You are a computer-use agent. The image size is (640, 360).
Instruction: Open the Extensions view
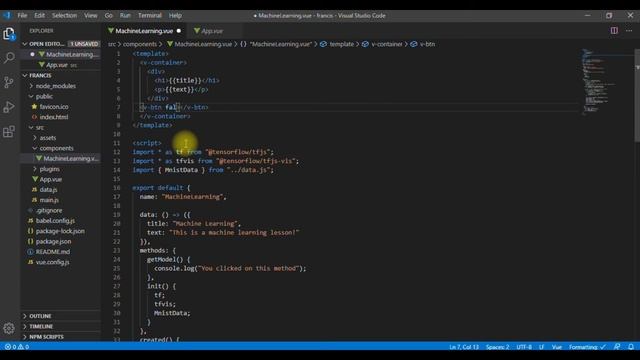click(x=9, y=131)
